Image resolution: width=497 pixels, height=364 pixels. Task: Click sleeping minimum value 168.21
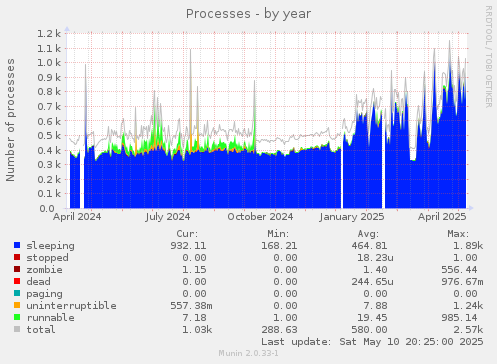pos(279,246)
